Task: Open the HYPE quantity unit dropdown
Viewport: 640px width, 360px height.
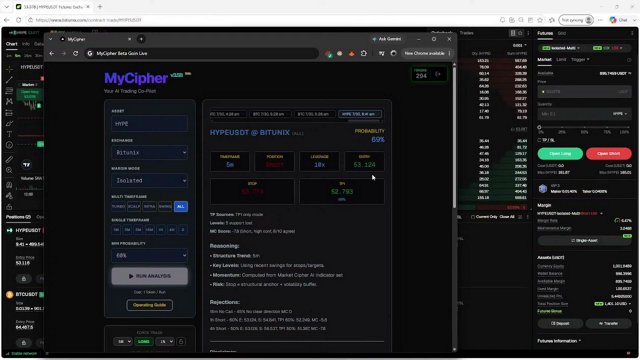Action: pos(620,114)
